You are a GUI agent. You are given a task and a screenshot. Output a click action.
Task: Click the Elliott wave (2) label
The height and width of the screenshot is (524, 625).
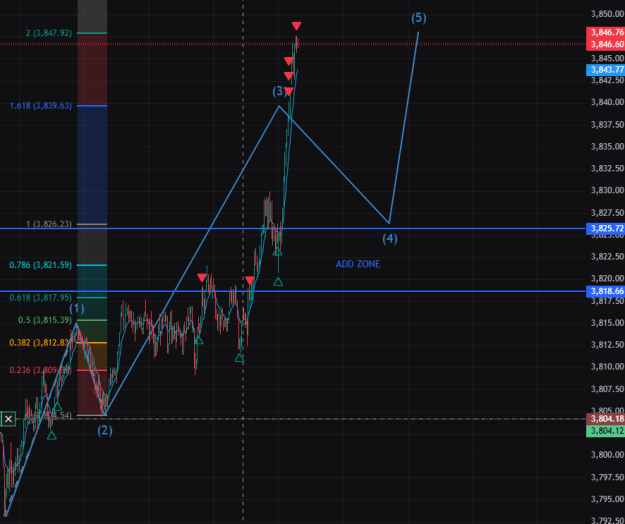(x=105, y=430)
